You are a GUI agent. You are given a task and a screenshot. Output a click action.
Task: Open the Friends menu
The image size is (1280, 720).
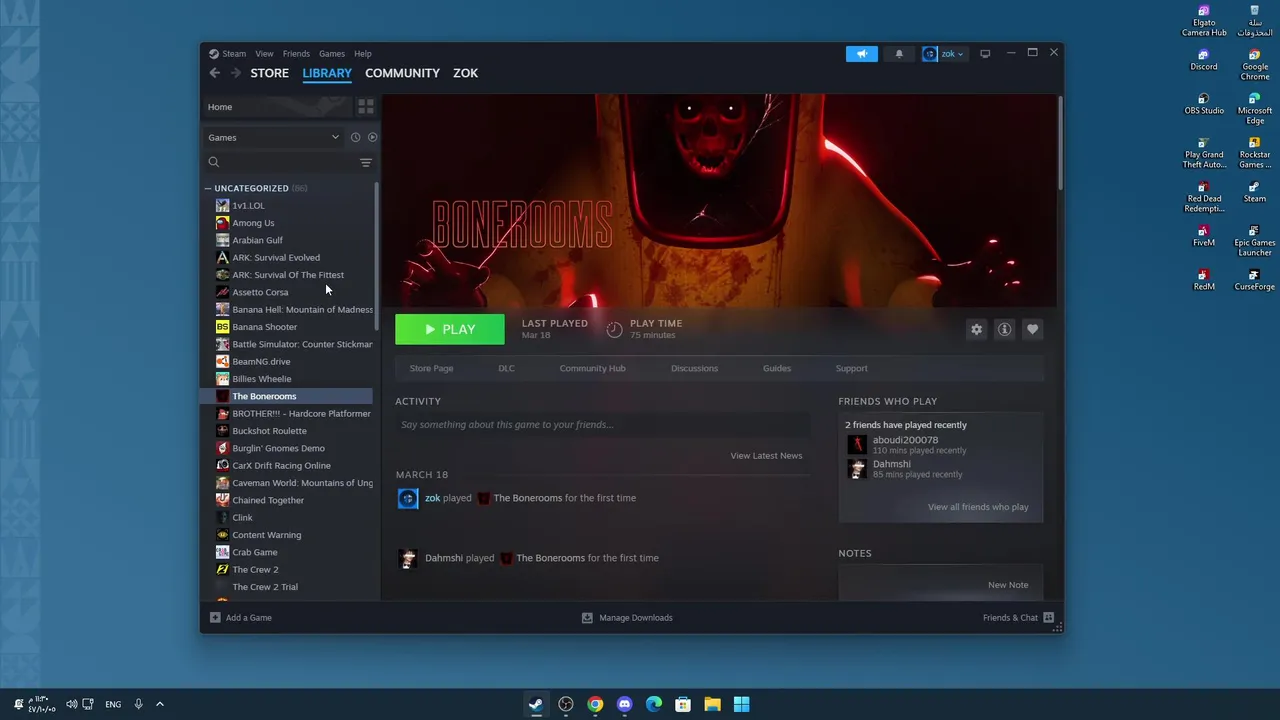point(296,54)
